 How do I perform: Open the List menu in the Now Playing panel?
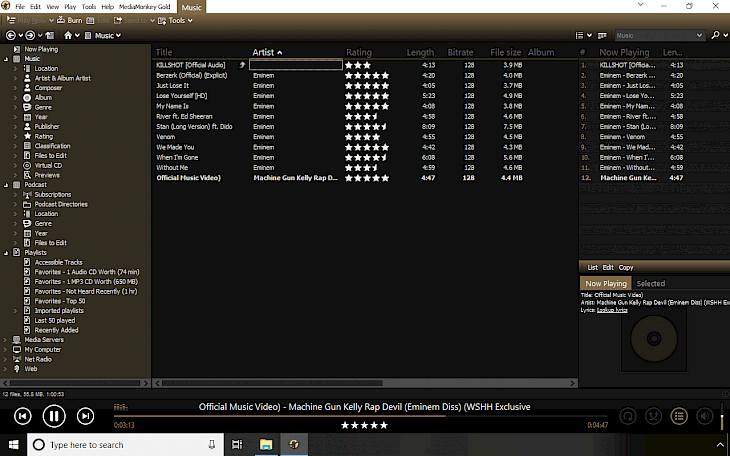592,267
